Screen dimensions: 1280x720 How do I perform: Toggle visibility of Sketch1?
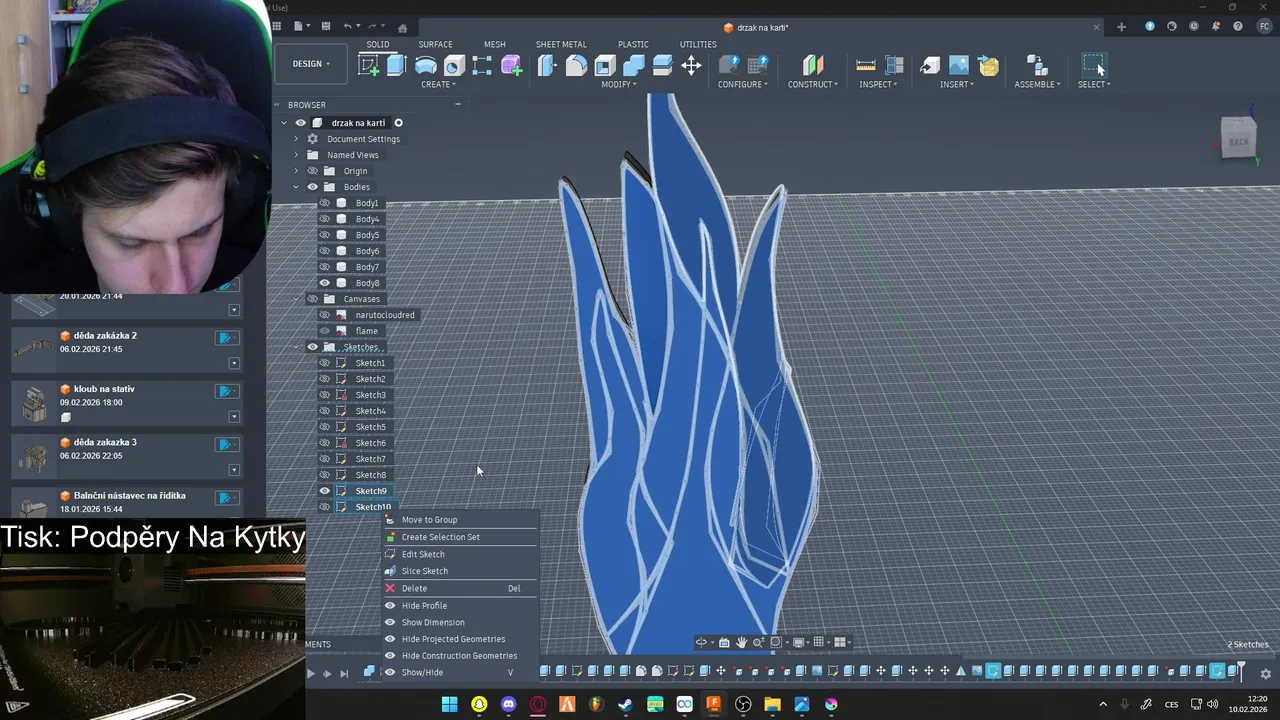tap(324, 363)
